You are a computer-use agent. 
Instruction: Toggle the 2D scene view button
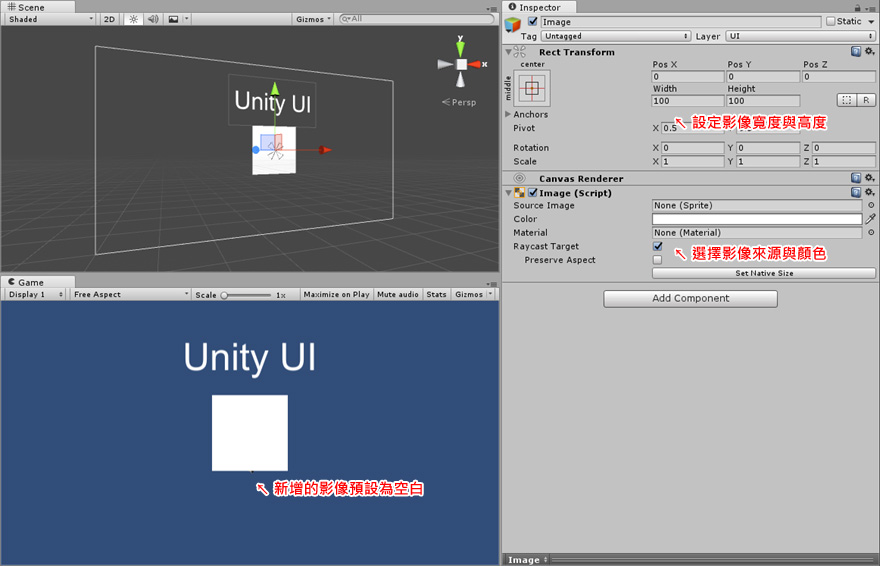(x=109, y=19)
